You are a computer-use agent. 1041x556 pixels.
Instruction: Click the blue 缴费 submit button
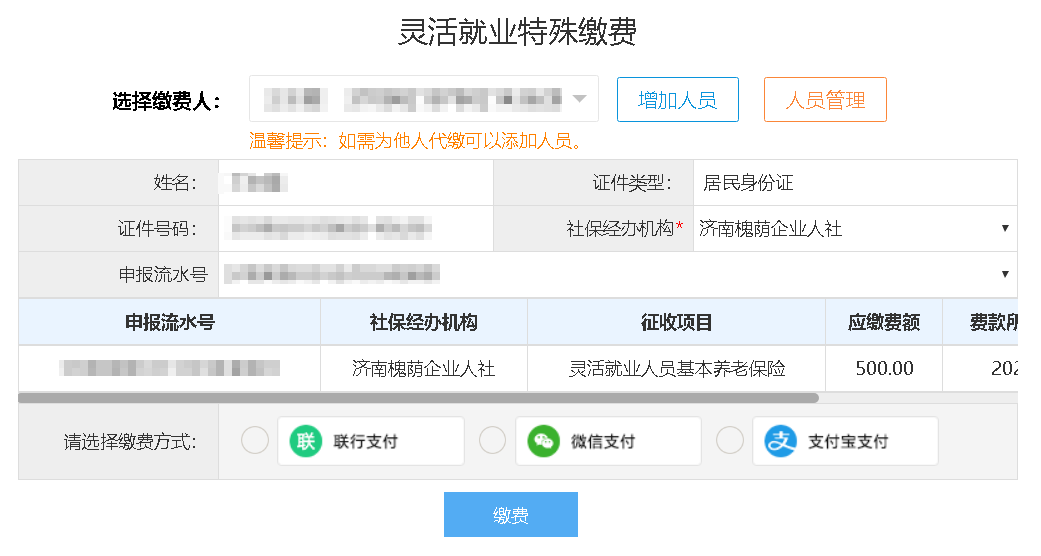click(x=511, y=515)
